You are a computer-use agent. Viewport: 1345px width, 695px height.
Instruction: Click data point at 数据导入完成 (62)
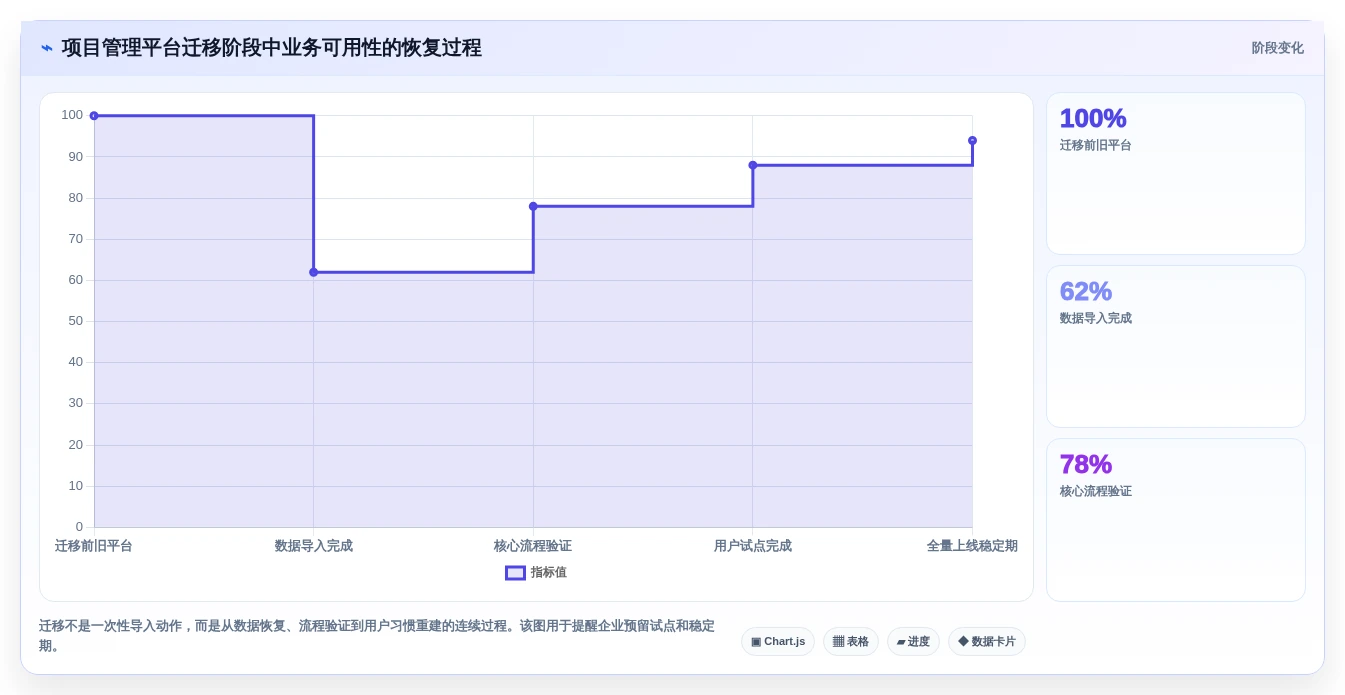point(314,272)
